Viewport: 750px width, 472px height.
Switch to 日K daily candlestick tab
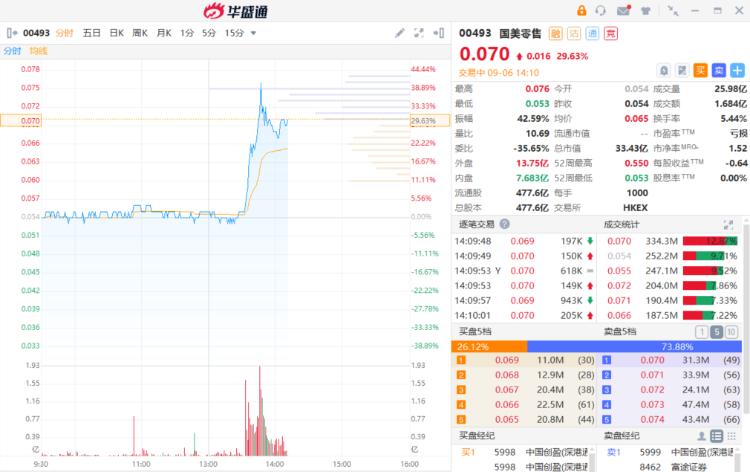(117, 33)
